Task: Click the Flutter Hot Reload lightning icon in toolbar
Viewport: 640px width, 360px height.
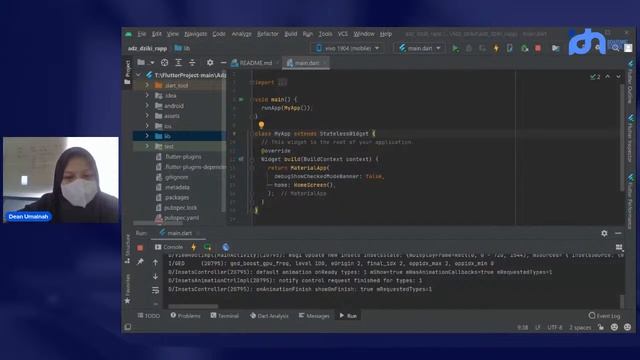Action: (496, 48)
